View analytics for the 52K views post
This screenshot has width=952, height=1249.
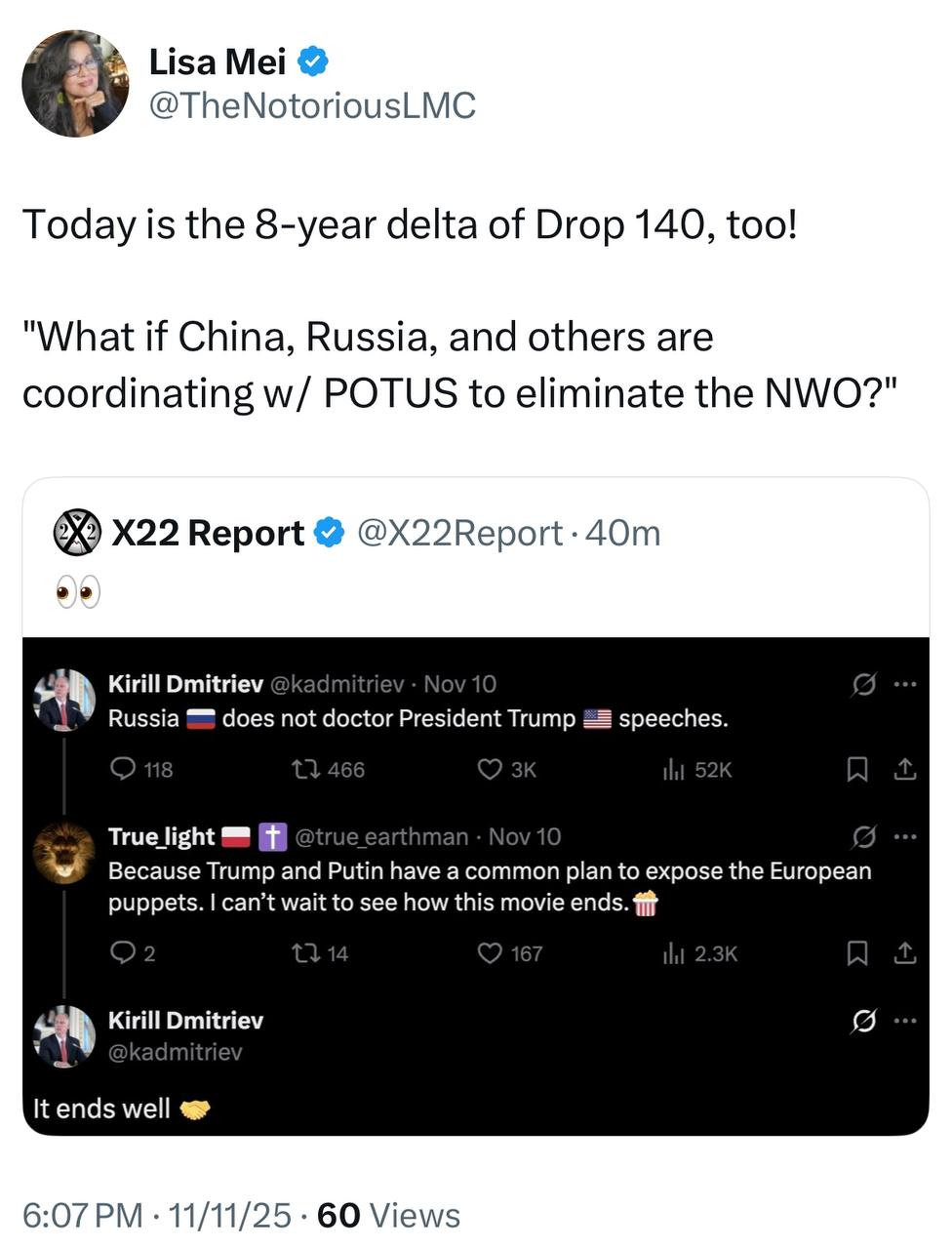[674, 770]
